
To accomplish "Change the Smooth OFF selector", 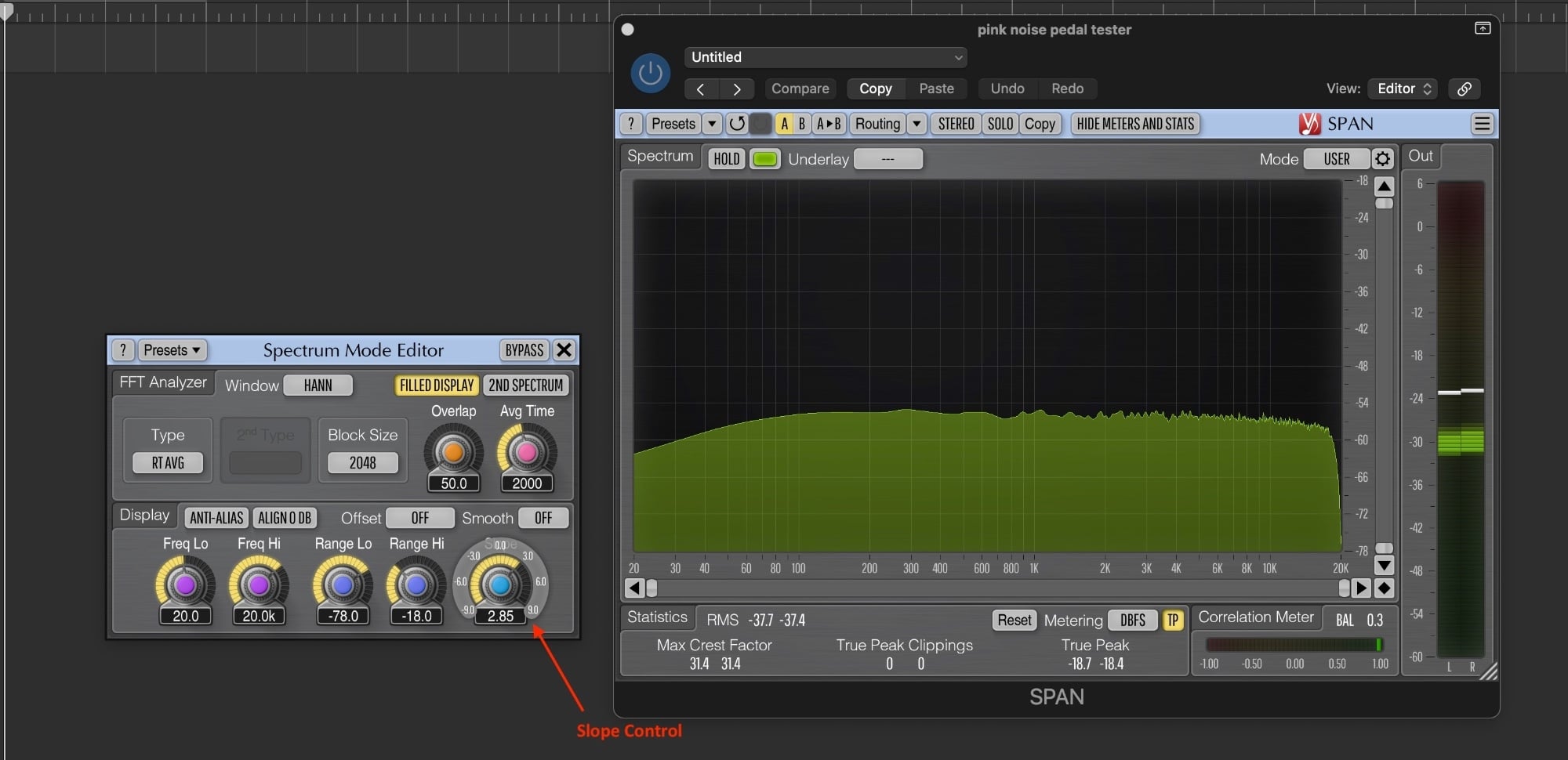I will tap(543, 518).
